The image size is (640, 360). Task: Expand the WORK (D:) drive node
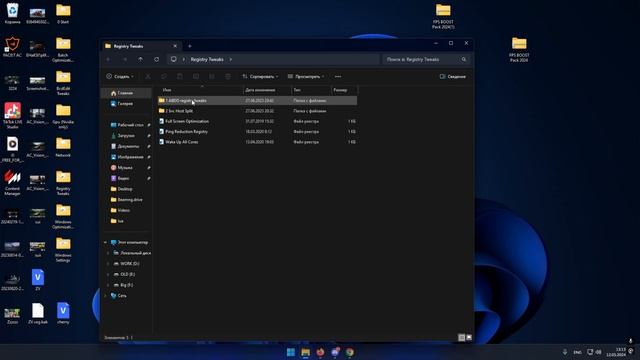tap(108, 264)
